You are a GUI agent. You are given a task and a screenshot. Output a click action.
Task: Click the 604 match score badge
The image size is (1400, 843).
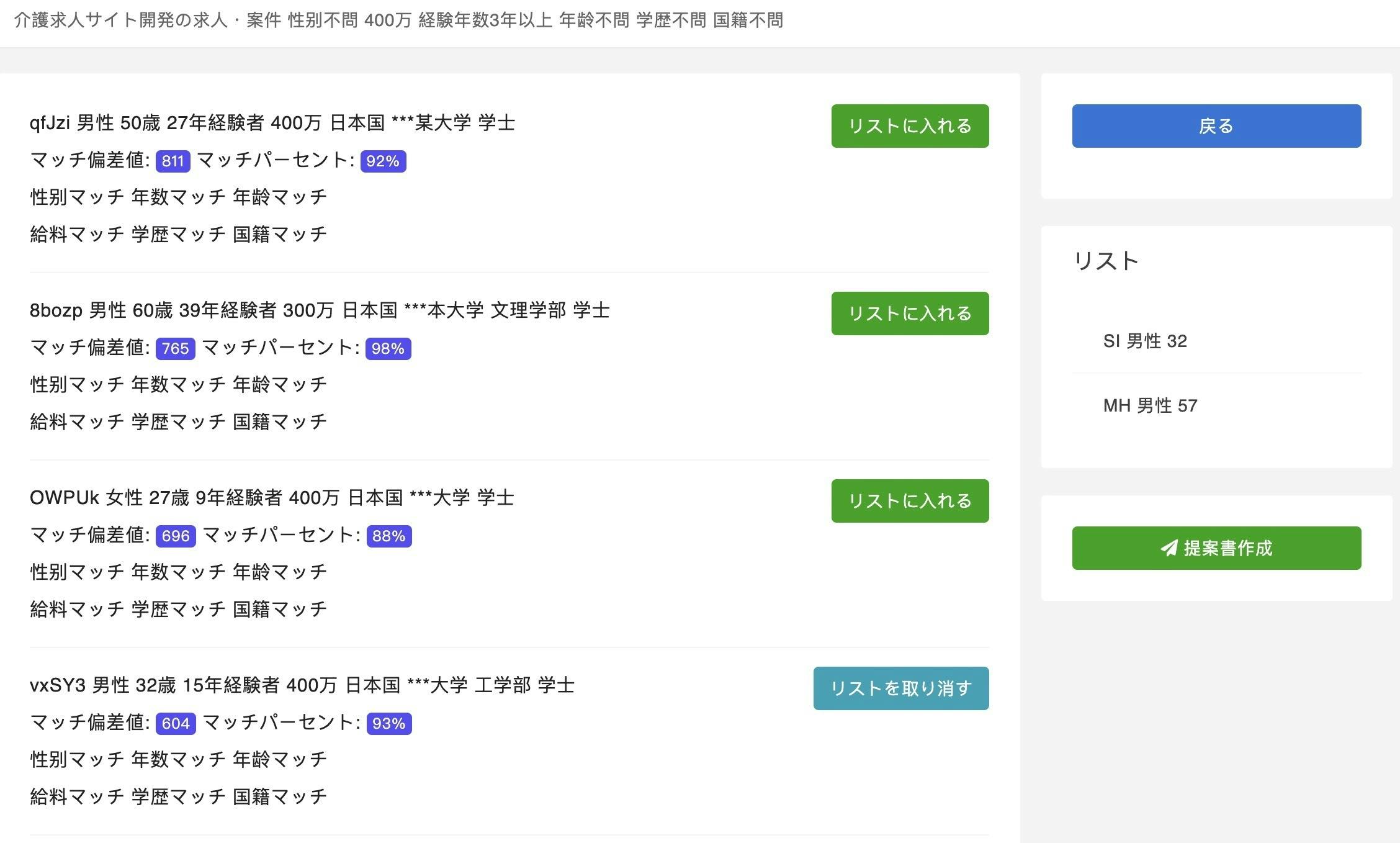tap(176, 724)
